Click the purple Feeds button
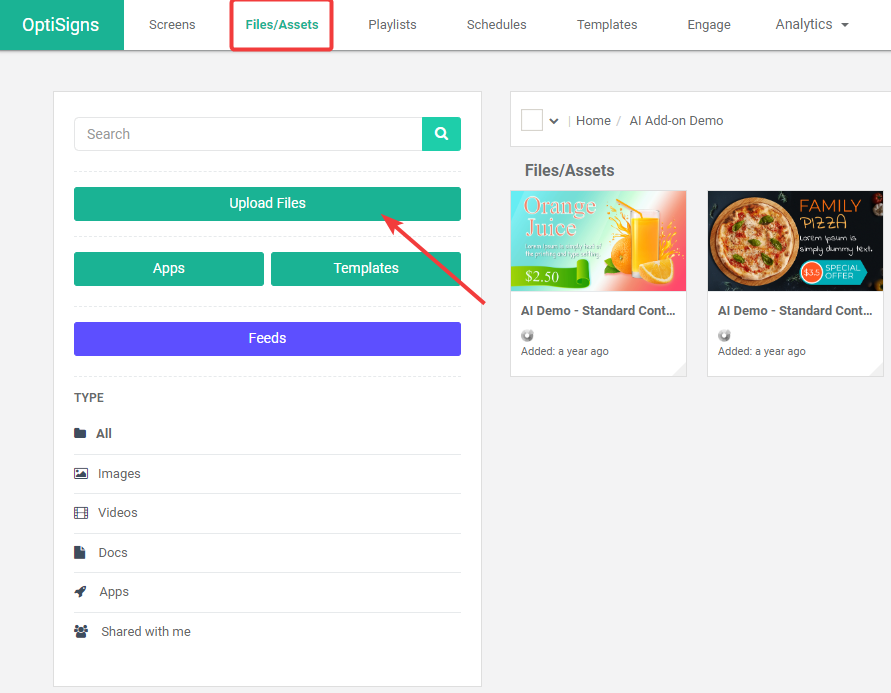This screenshot has width=891, height=693. [267, 339]
